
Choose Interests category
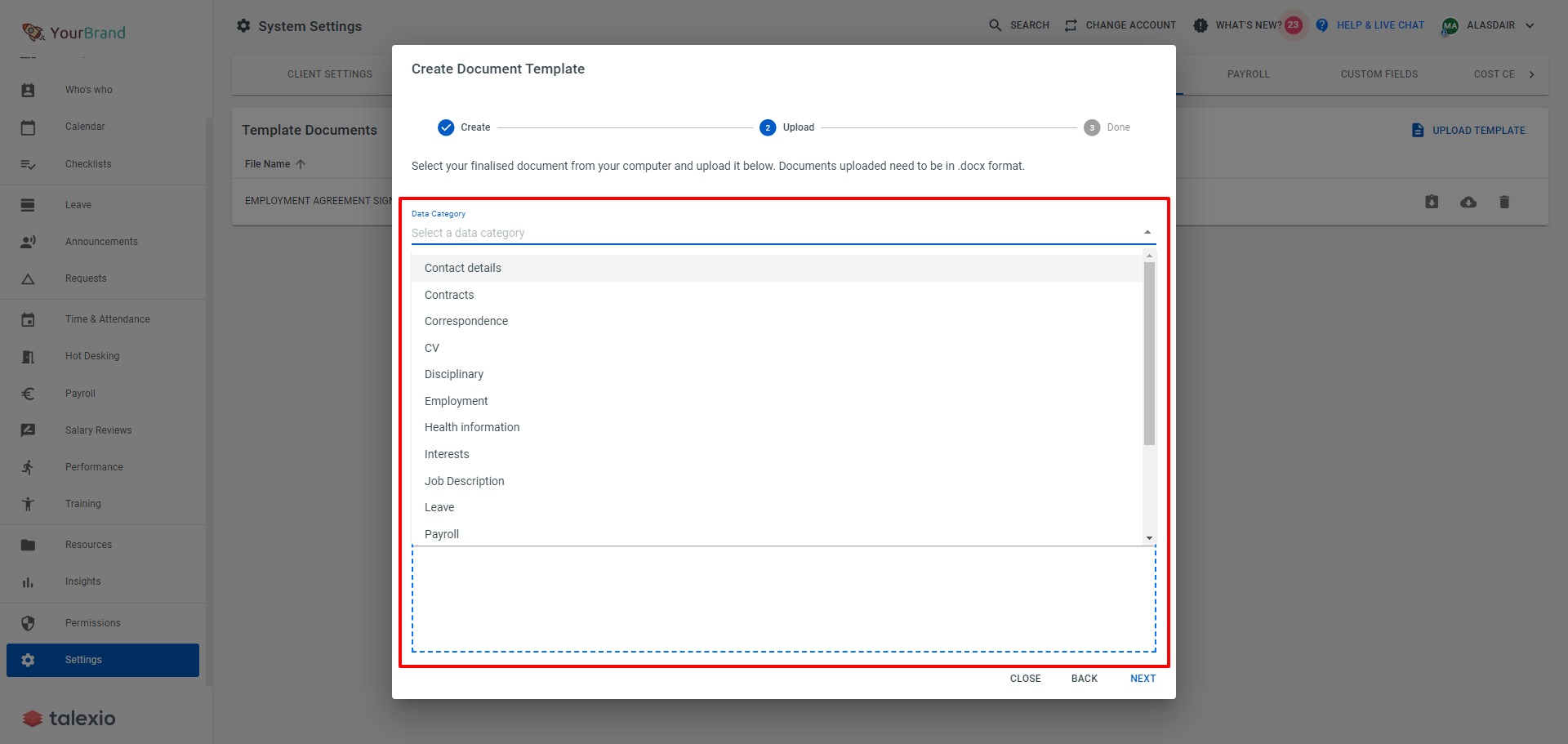777,454
